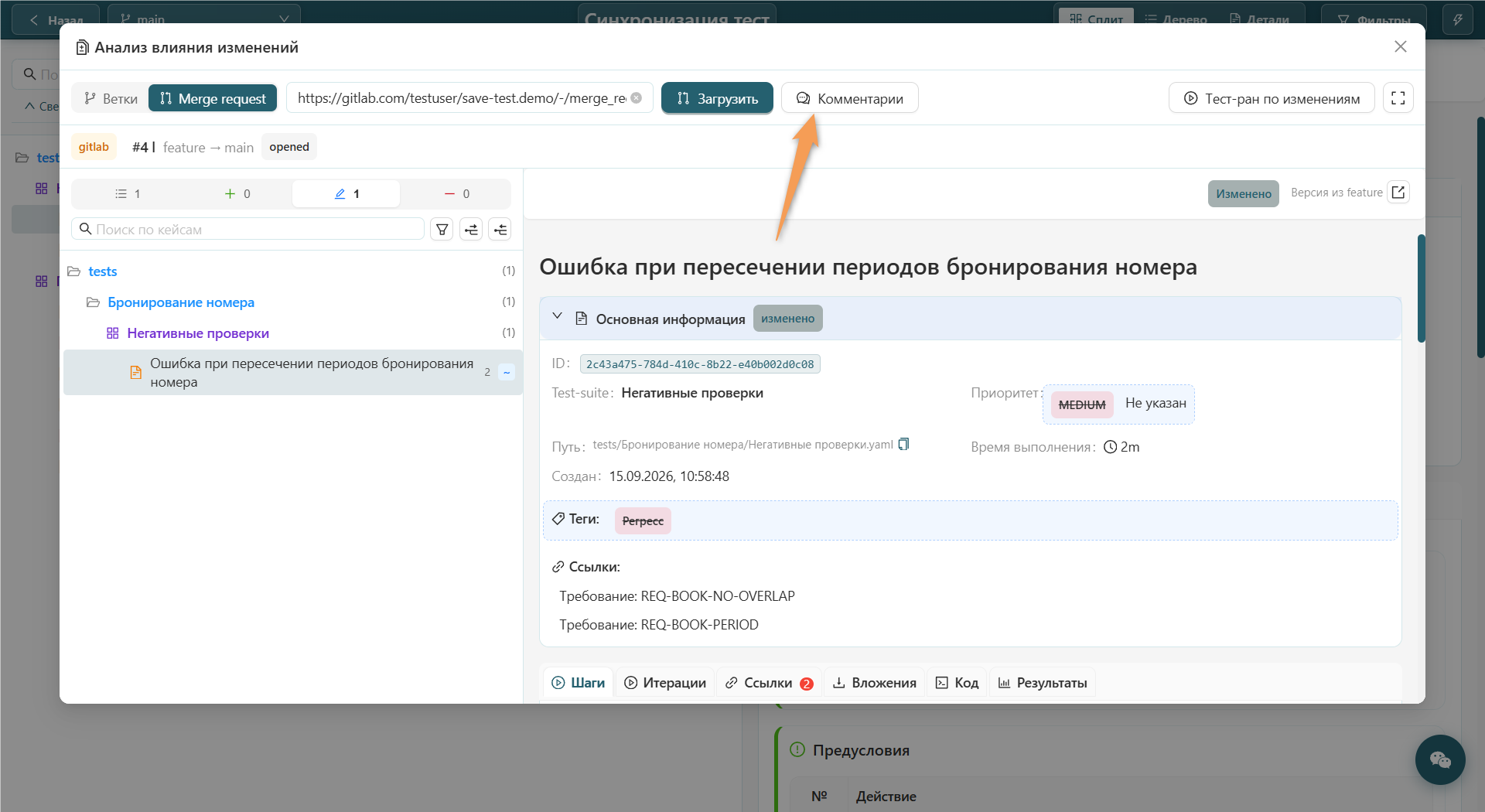Click the lightning icon in background toolbar

[1458, 19]
